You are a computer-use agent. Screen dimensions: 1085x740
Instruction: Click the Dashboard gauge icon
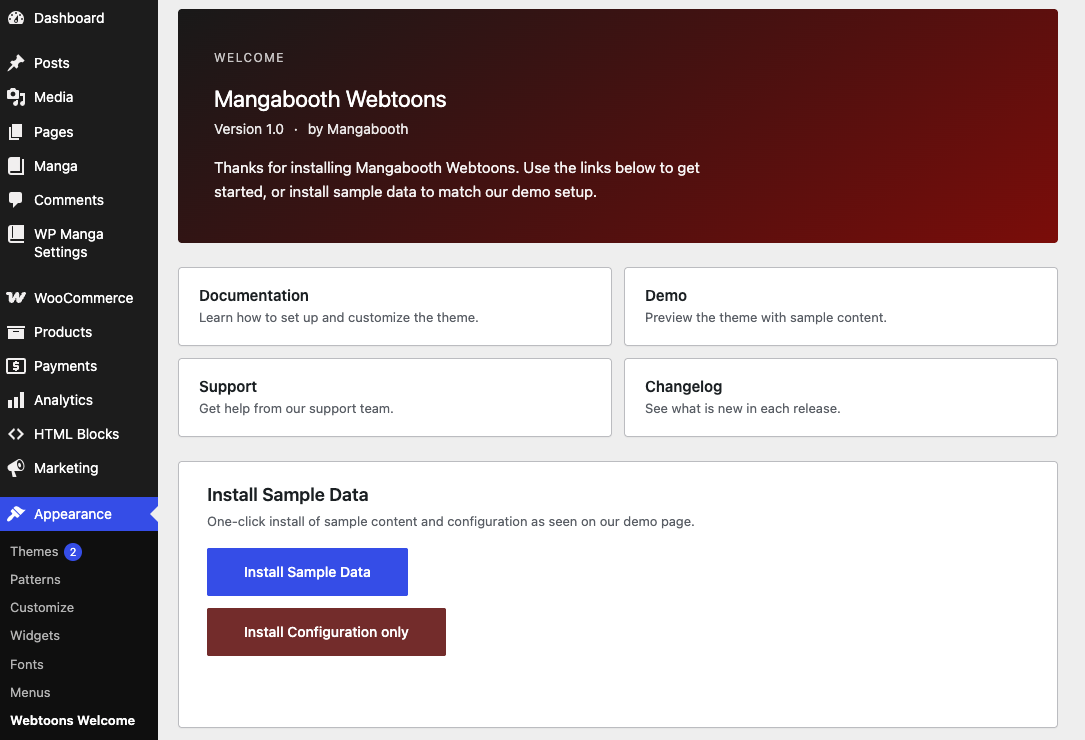pos(16,18)
